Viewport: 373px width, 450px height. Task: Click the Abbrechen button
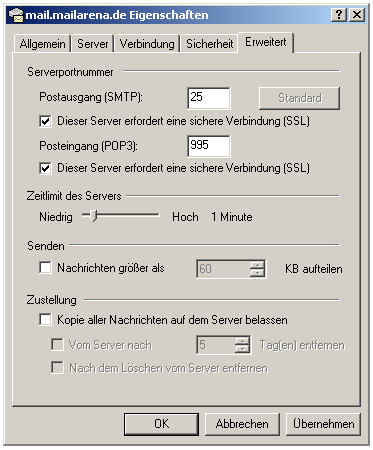[242, 424]
